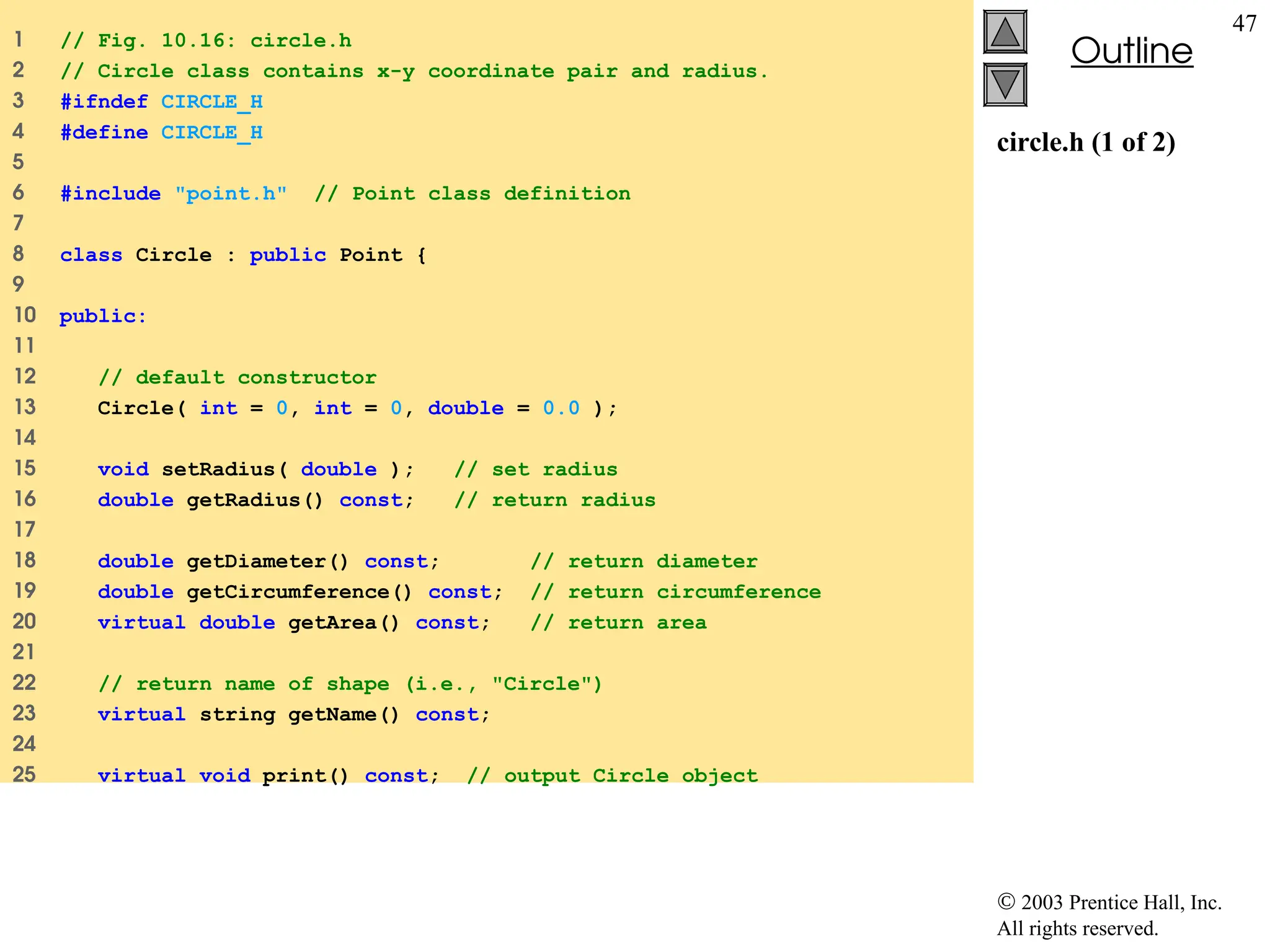This screenshot has width=1270, height=952.
Task: Click the virtual string getName declaration
Action: [x=293, y=715]
